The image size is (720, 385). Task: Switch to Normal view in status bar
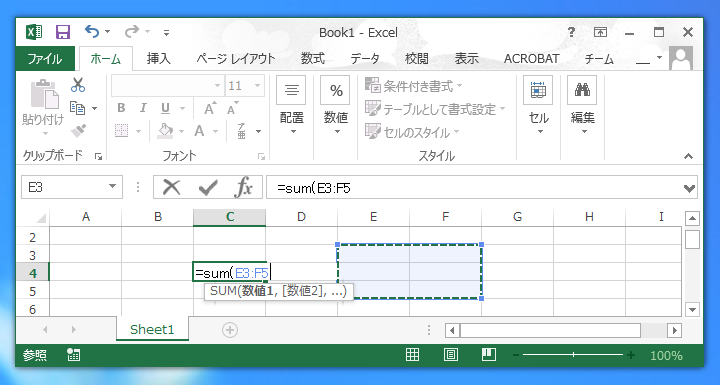[x=412, y=355]
